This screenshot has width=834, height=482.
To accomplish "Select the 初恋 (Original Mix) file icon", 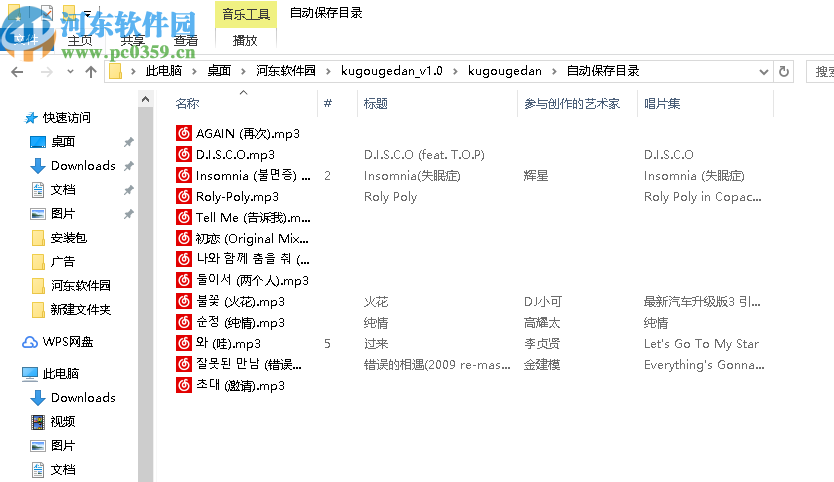I will point(184,238).
